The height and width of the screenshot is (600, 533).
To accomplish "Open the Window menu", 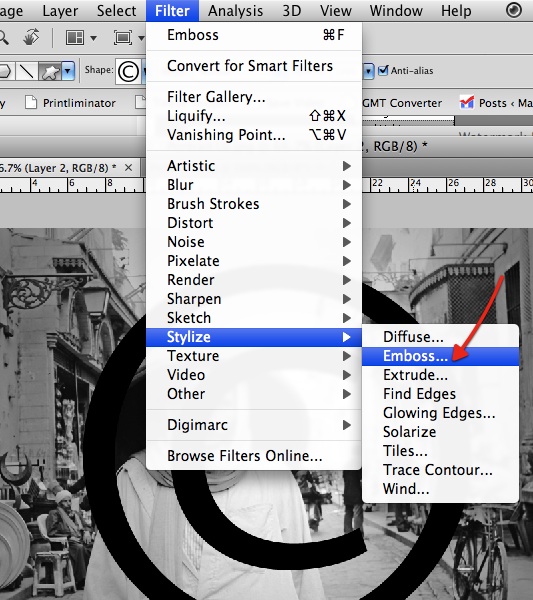I will [x=396, y=11].
